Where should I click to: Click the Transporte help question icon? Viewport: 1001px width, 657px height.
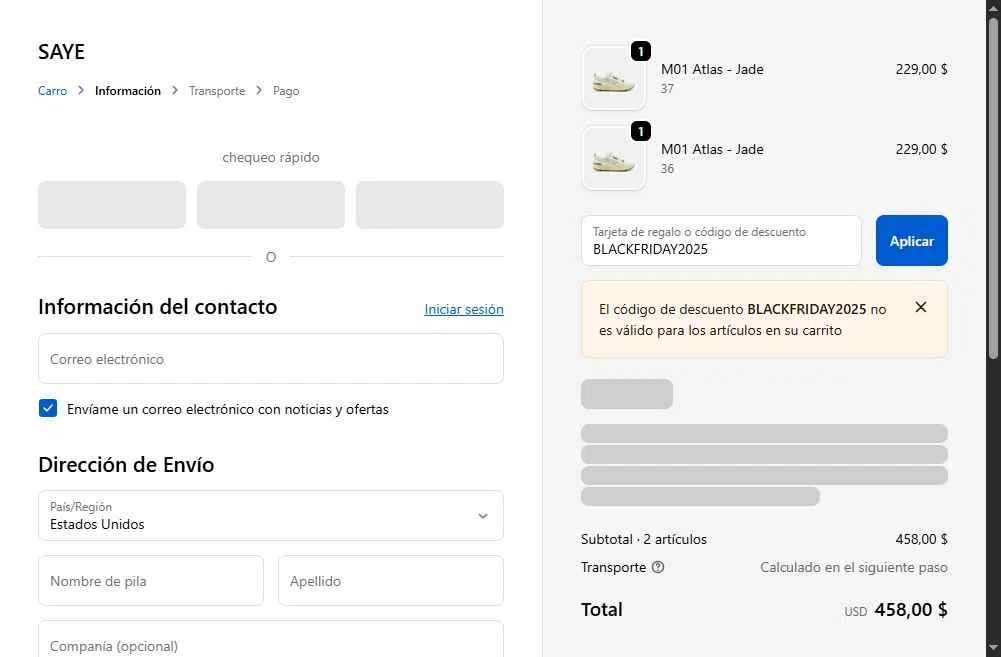(x=658, y=567)
